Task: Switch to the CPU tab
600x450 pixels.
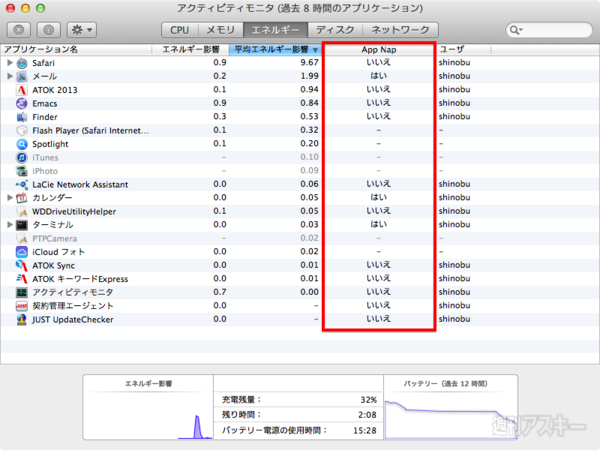Action: pyautogui.click(x=179, y=29)
